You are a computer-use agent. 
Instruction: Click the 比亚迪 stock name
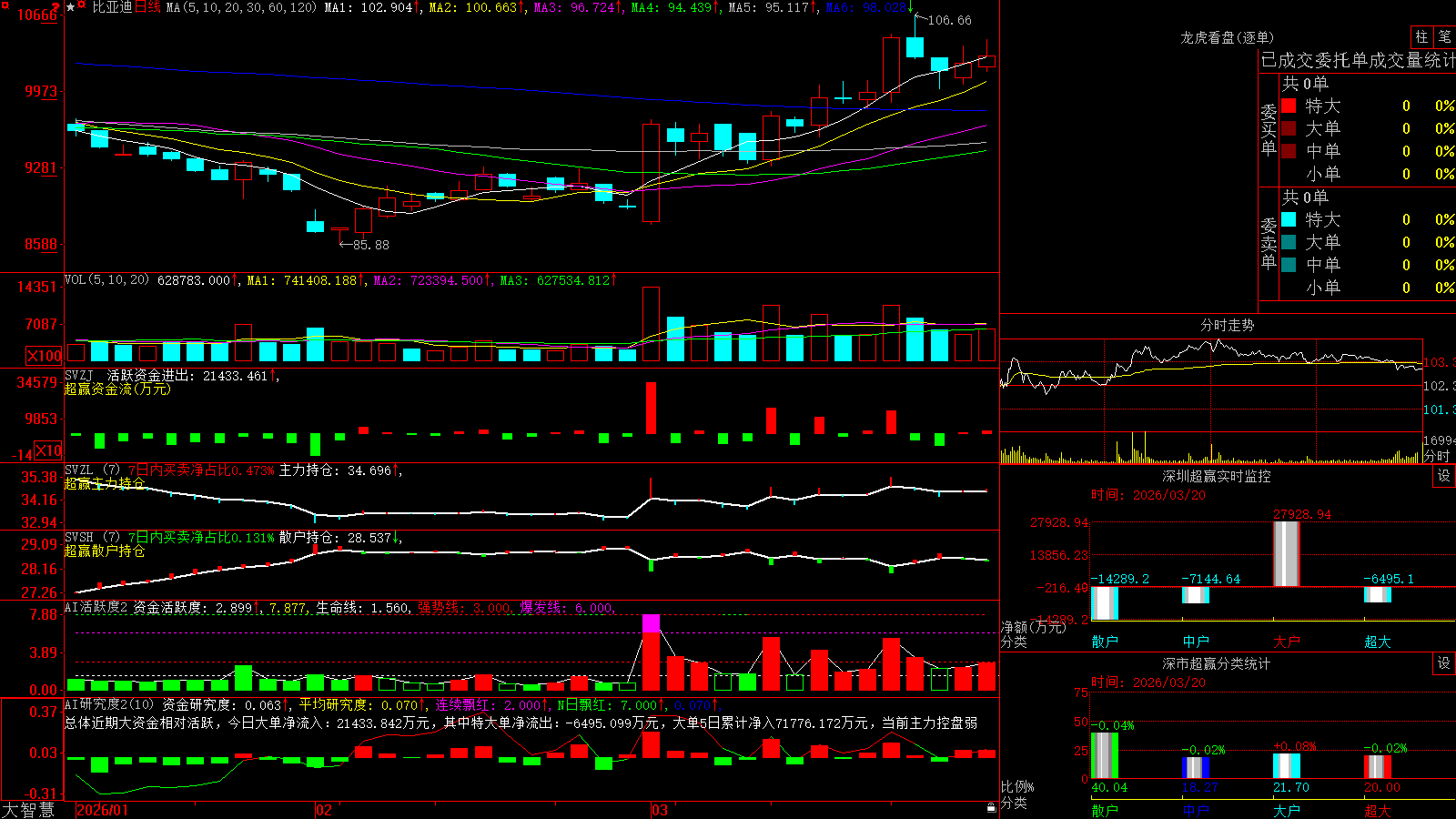coord(112,7)
